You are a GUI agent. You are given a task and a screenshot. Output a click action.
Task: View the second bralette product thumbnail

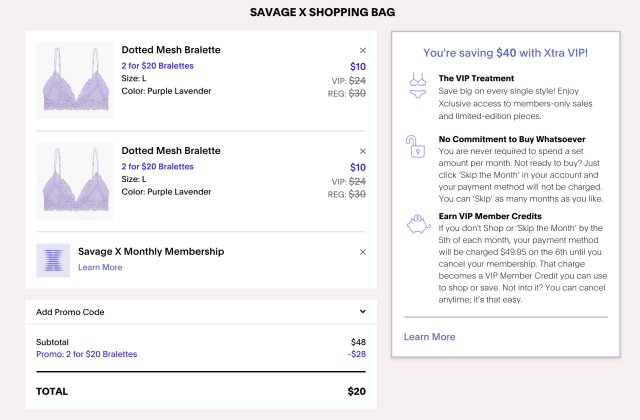74,183
